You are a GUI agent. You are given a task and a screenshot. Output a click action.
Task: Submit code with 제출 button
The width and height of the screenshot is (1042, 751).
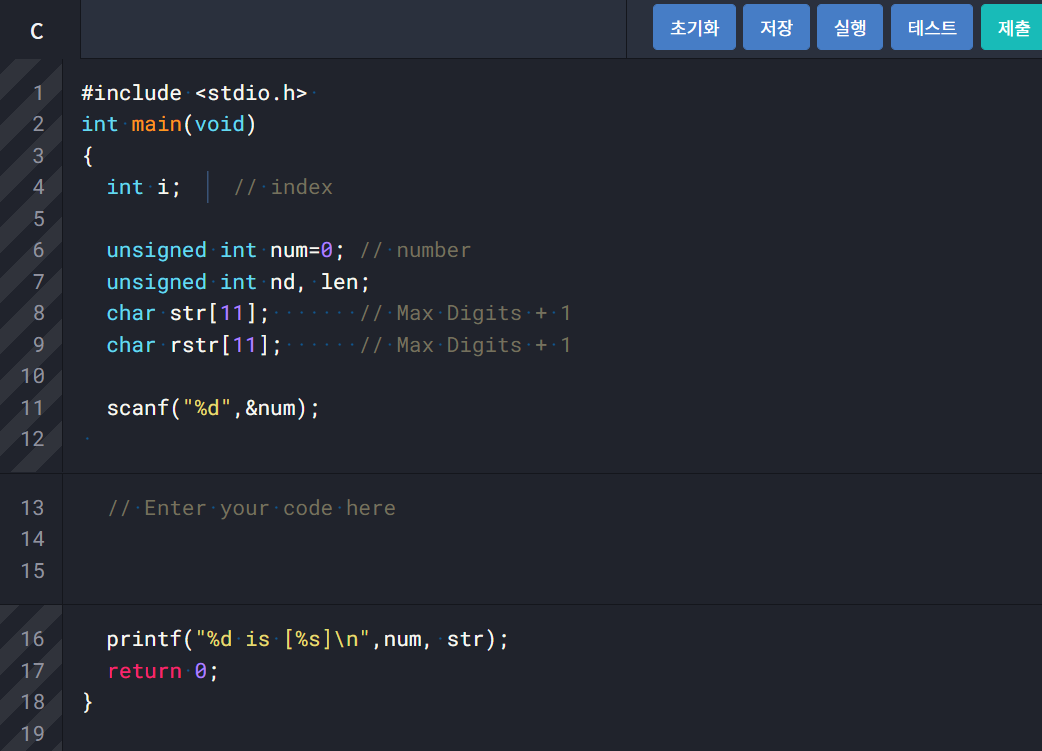(x=1012, y=27)
